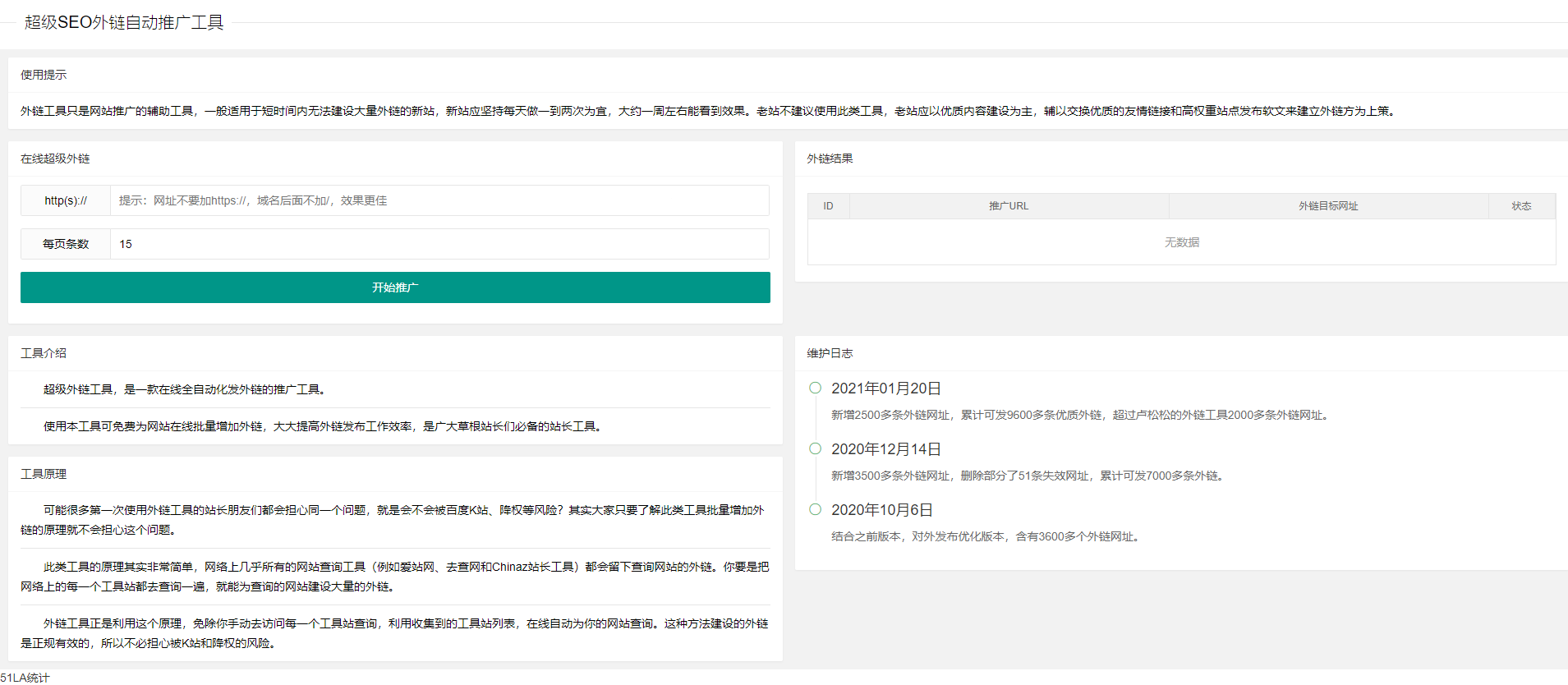
Task: Select the 2020年12月14日 log entry title
Action: pos(885,449)
